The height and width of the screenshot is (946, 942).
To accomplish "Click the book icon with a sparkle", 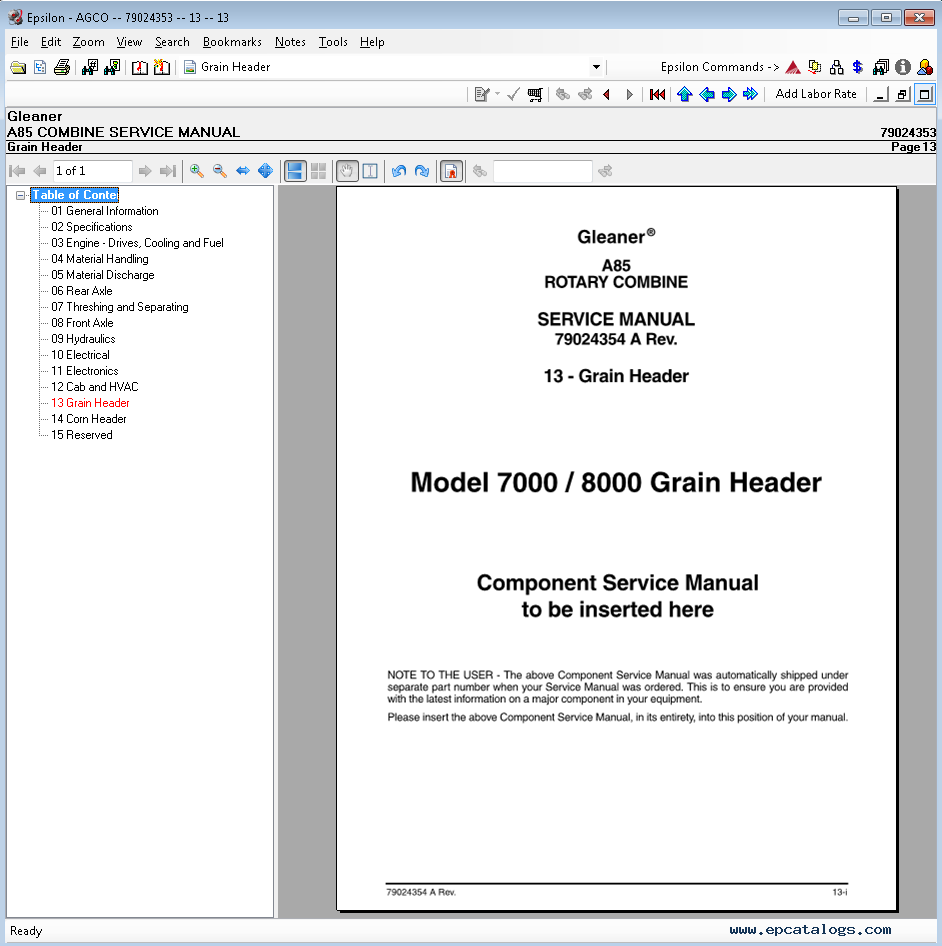I will (162, 67).
